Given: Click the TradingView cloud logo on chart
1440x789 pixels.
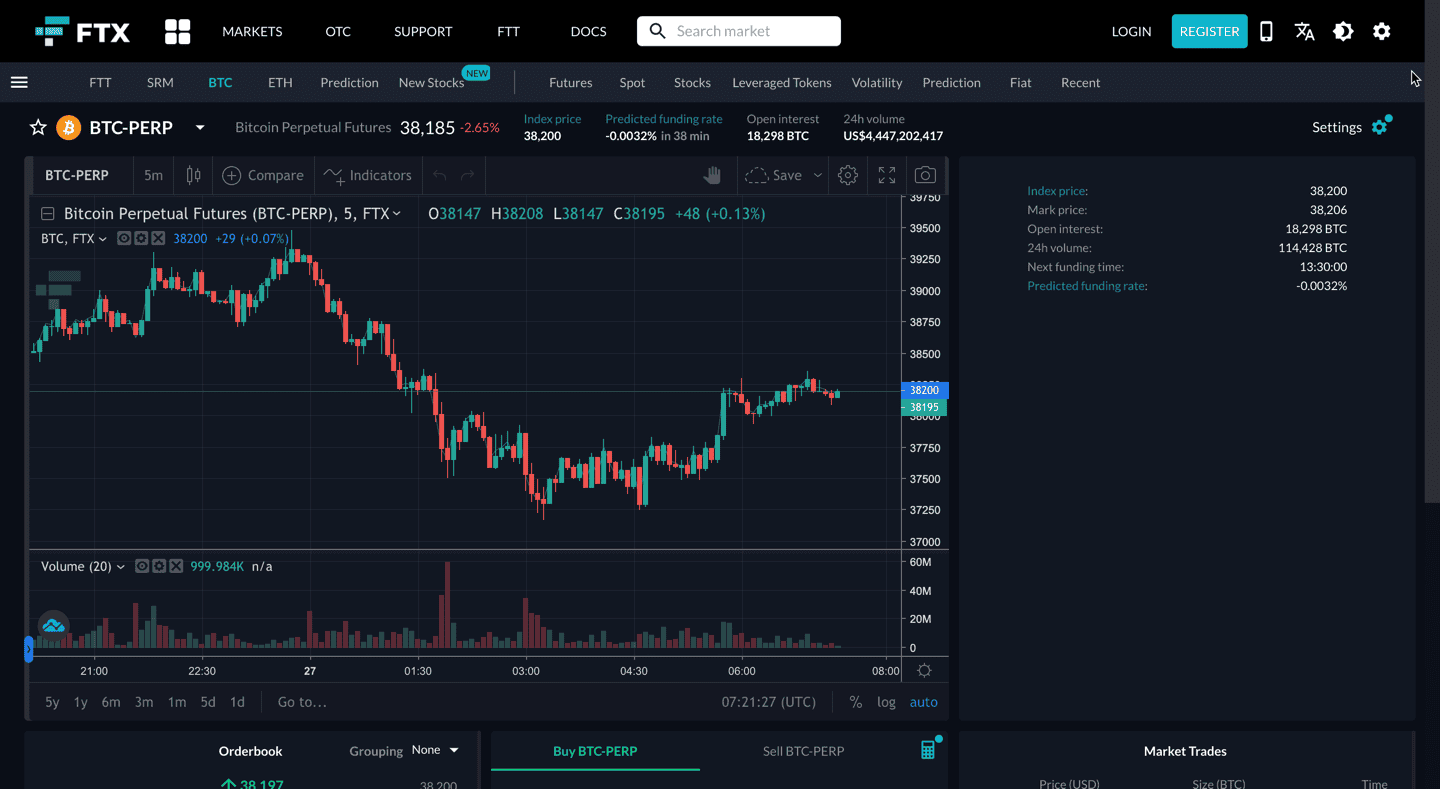Looking at the screenshot, I should click(53, 626).
